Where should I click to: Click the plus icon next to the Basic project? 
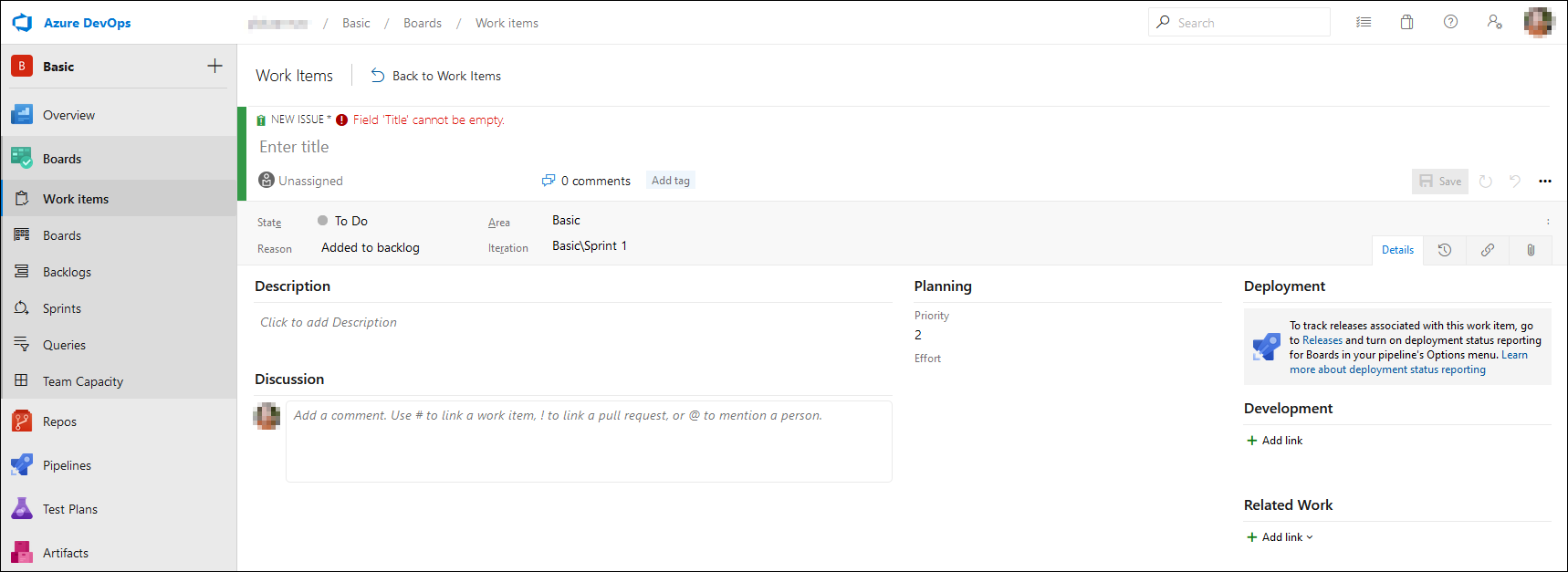pyautogui.click(x=214, y=66)
